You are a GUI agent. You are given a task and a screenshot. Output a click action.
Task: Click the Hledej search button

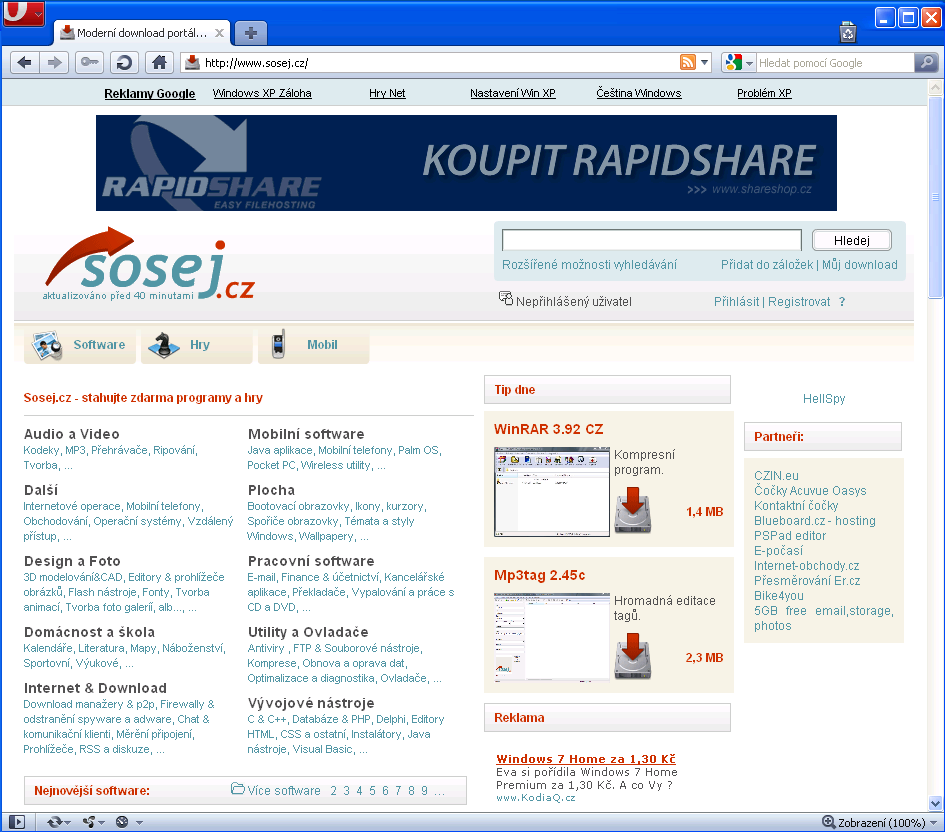point(852,240)
